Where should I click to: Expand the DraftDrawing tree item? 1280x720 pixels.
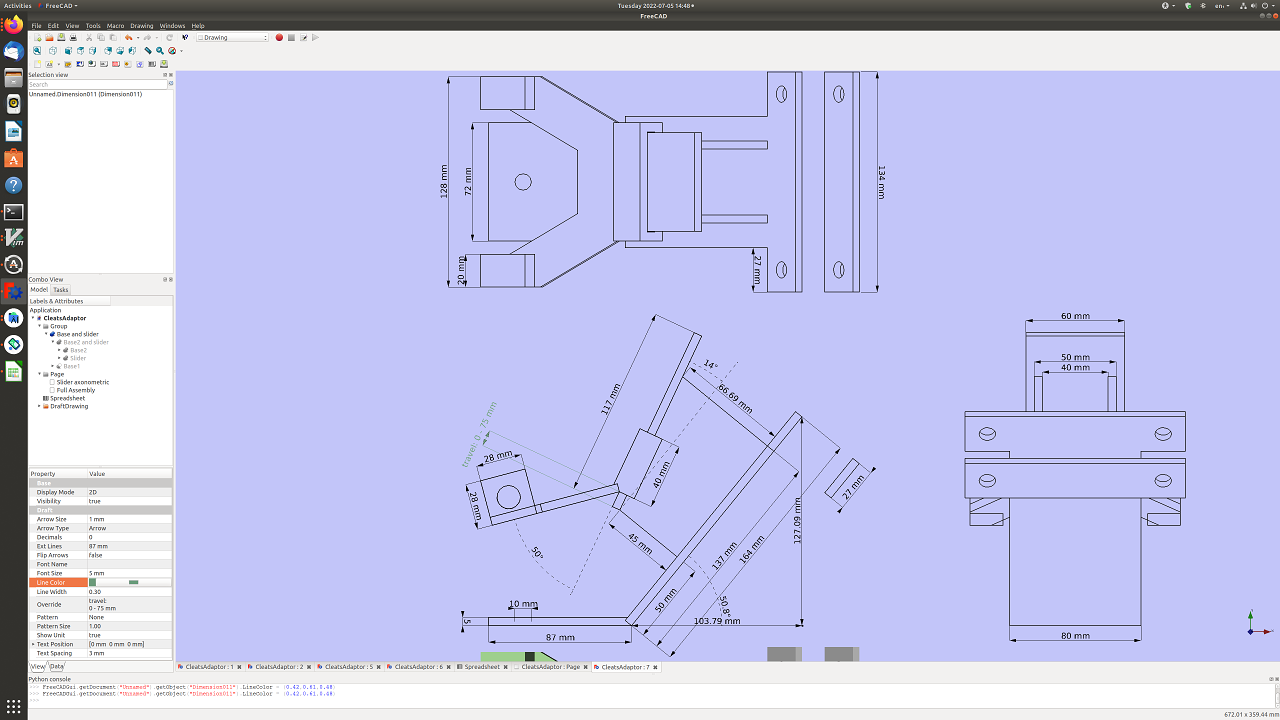point(40,406)
